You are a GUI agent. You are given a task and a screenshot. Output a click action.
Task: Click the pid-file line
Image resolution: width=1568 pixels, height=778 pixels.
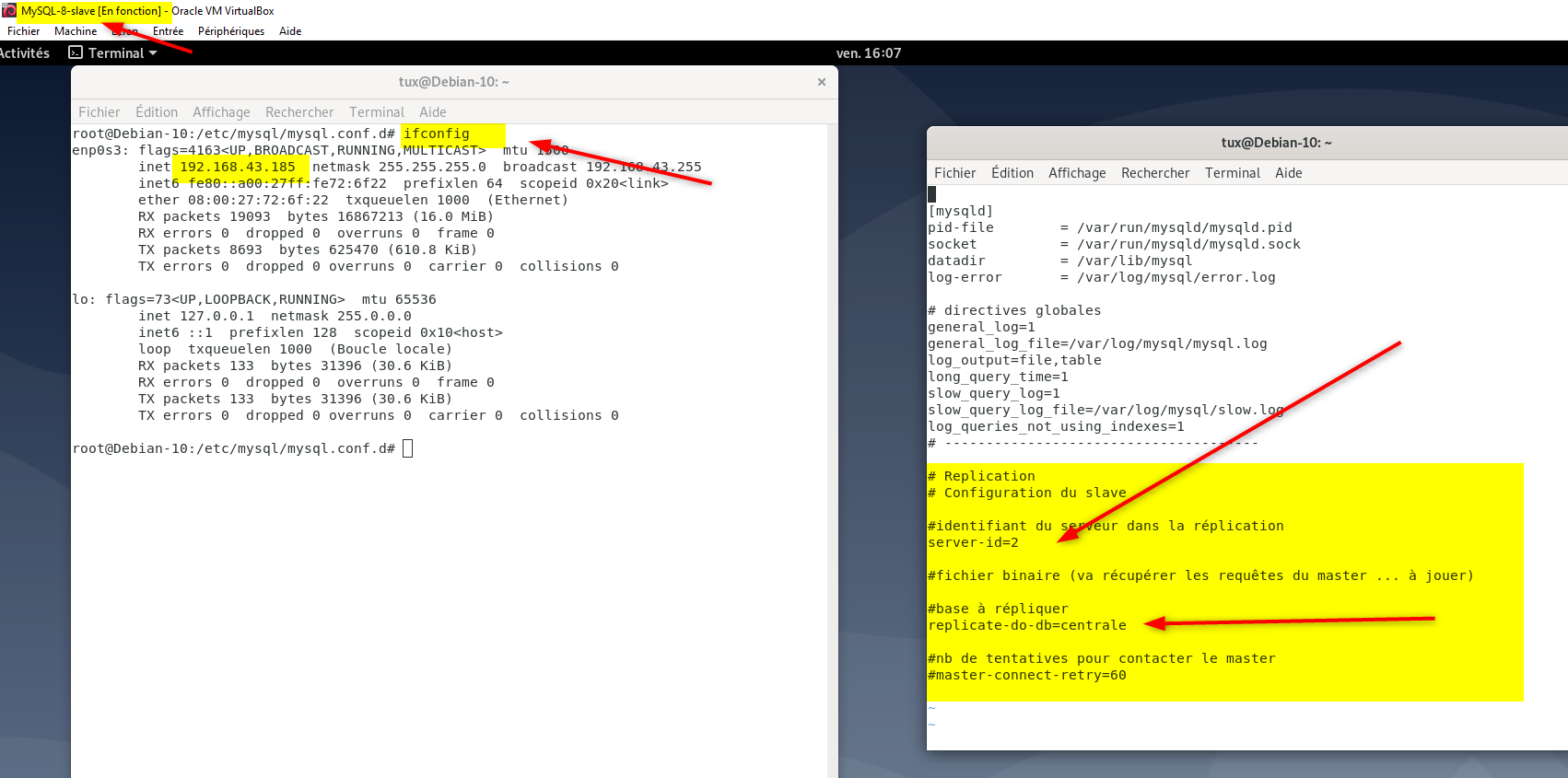tap(1110, 227)
